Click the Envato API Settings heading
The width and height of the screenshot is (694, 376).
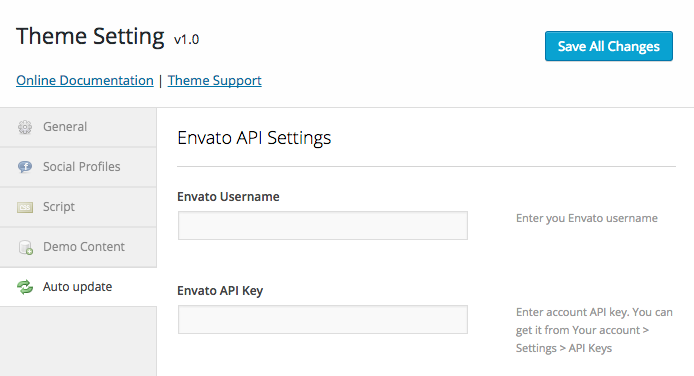point(254,138)
